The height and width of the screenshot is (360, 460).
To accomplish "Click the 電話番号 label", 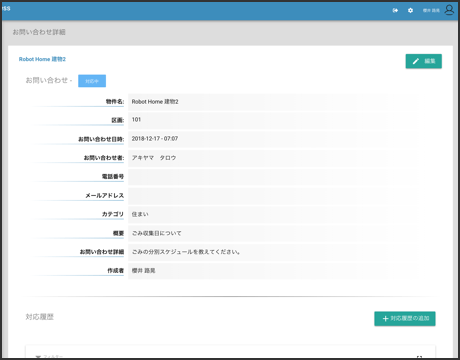I will pyautogui.click(x=113, y=177).
